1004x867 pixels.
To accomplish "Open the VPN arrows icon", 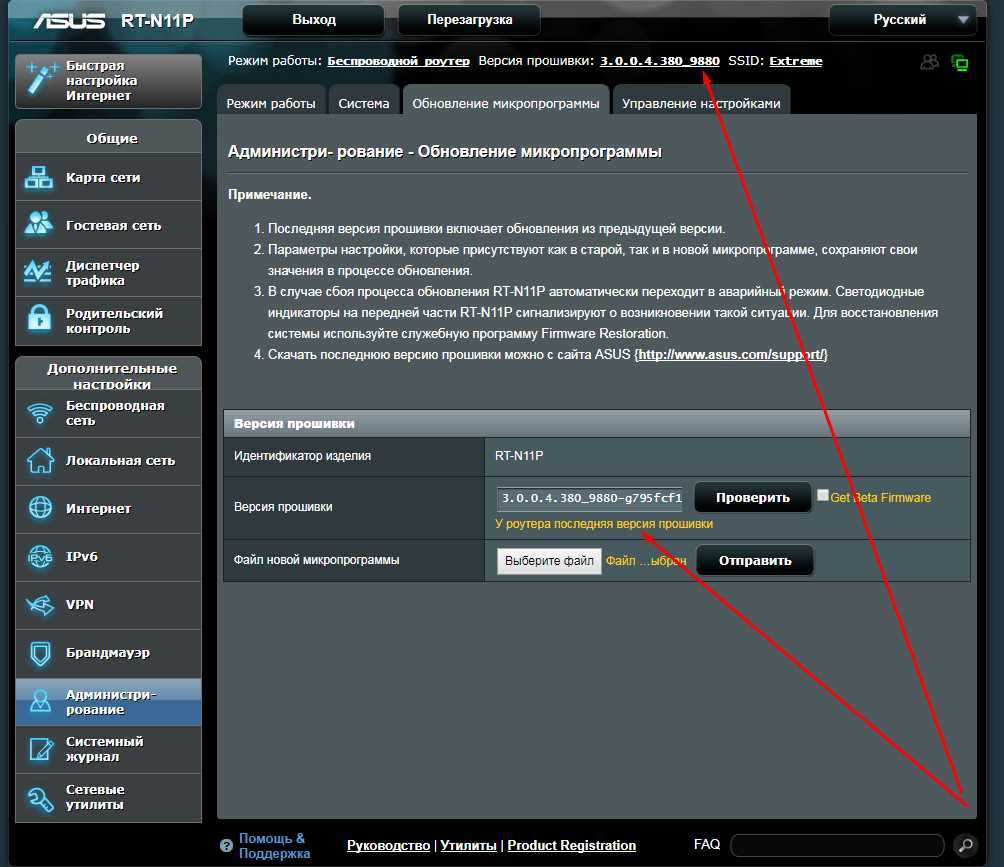I will coord(40,604).
